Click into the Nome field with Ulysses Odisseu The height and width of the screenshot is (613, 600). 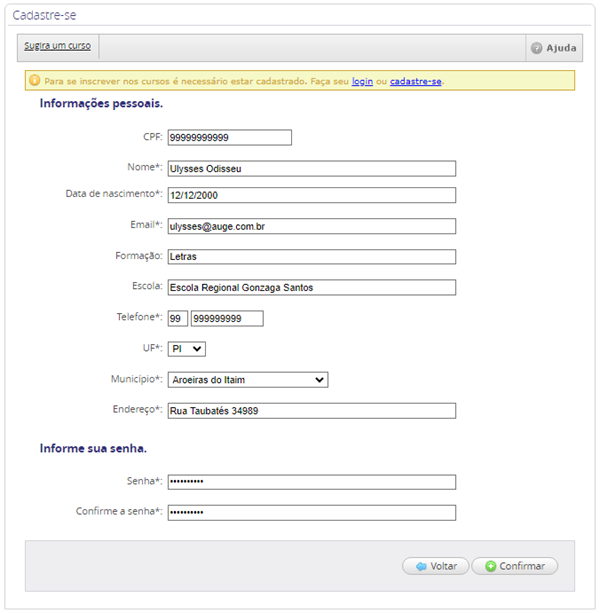(x=312, y=168)
